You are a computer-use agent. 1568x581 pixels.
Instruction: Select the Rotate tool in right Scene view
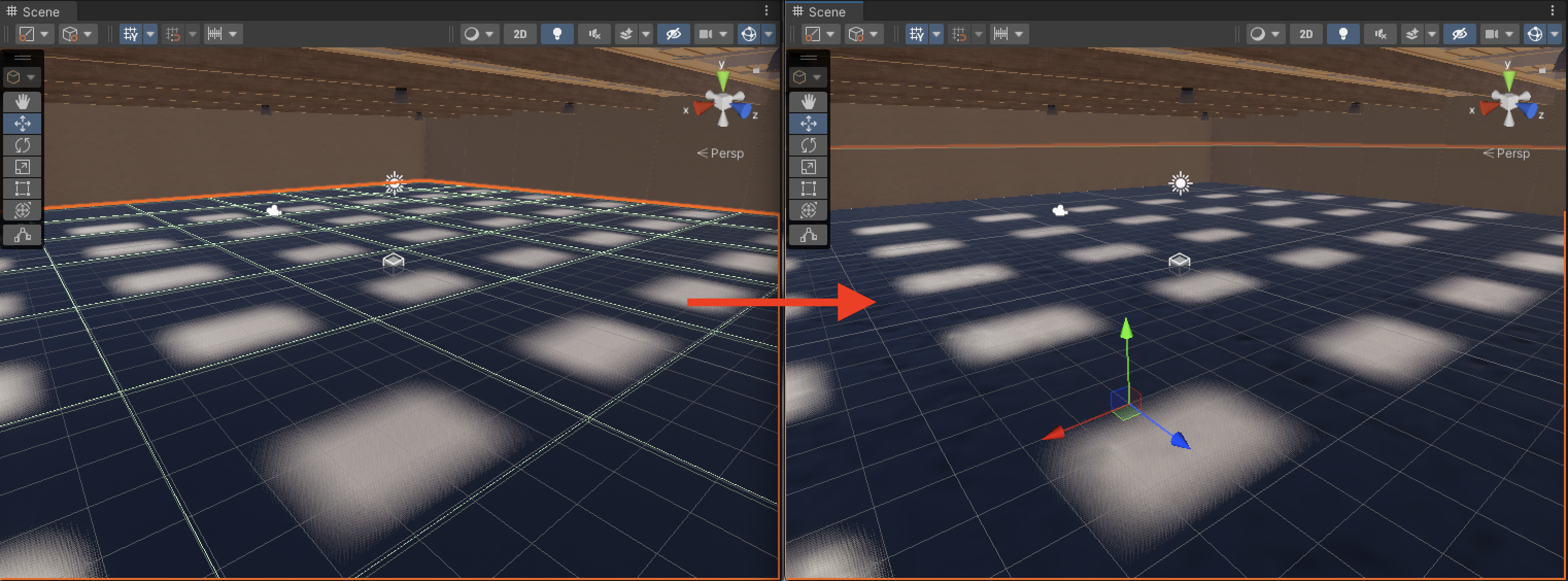(808, 145)
